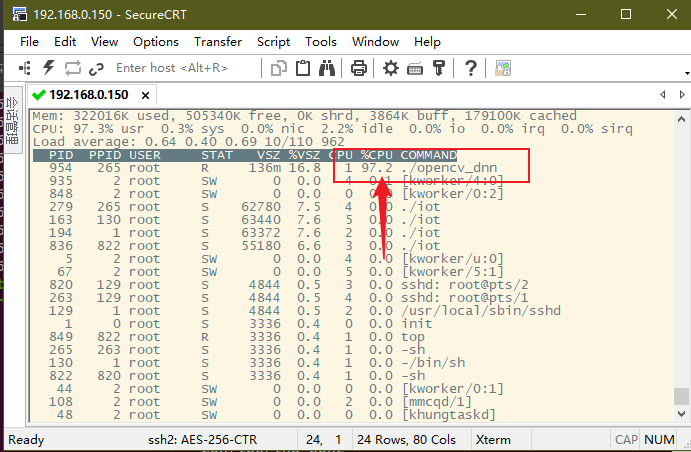The image size is (691, 452).
Task: Click the Public Key Assistant key icon
Action: [439, 68]
